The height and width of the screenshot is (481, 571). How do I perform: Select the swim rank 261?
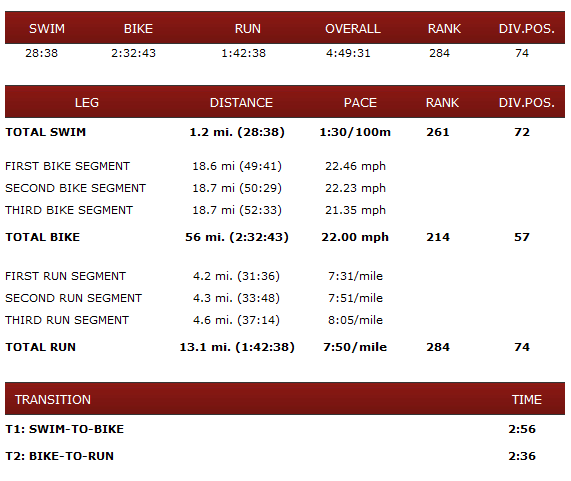[438, 132]
